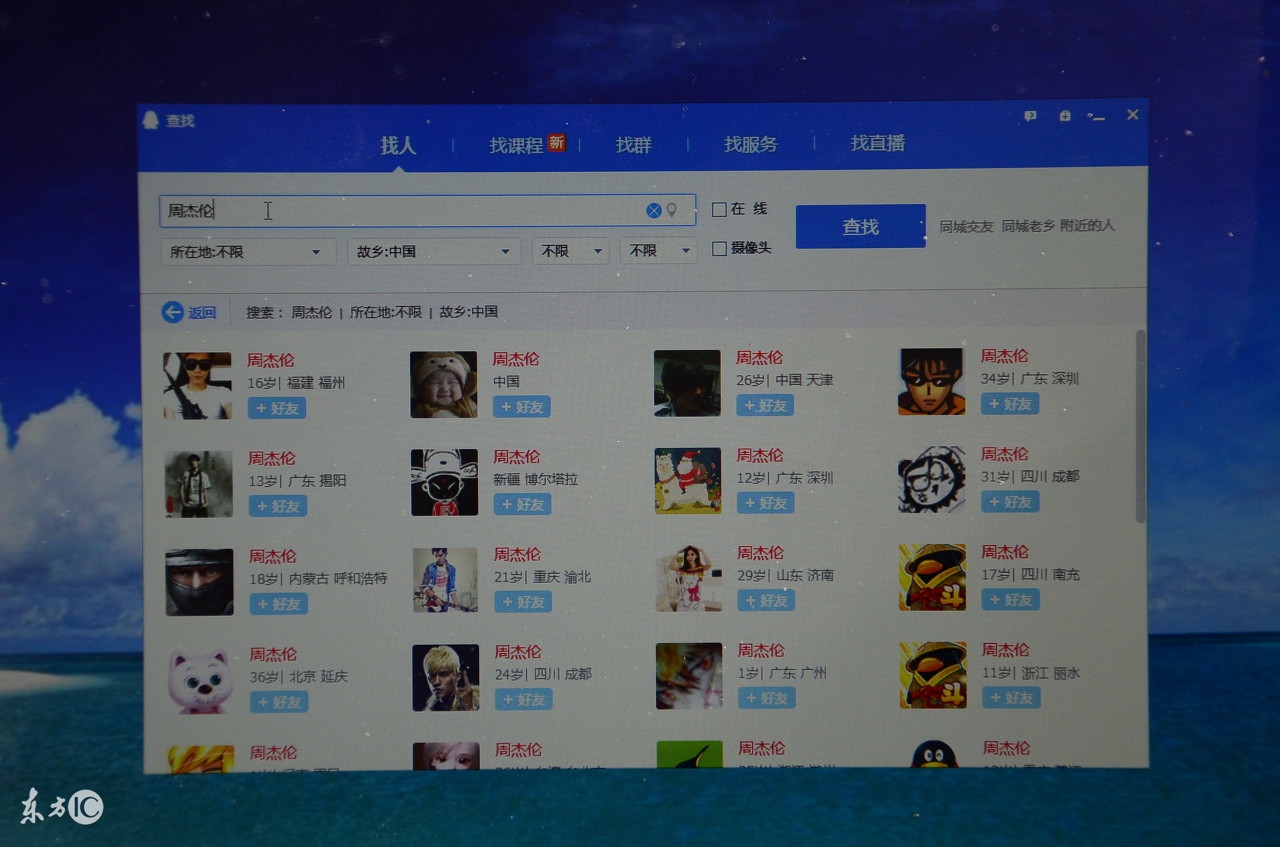Open avatar of 31岁 四川 成都 user

(x=932, y=479)
